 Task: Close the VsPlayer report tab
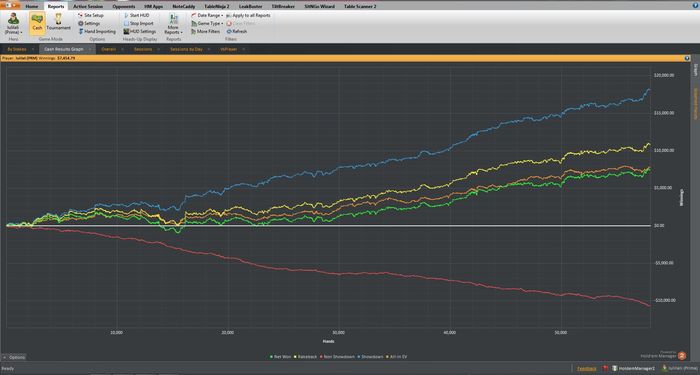[243, 49]
